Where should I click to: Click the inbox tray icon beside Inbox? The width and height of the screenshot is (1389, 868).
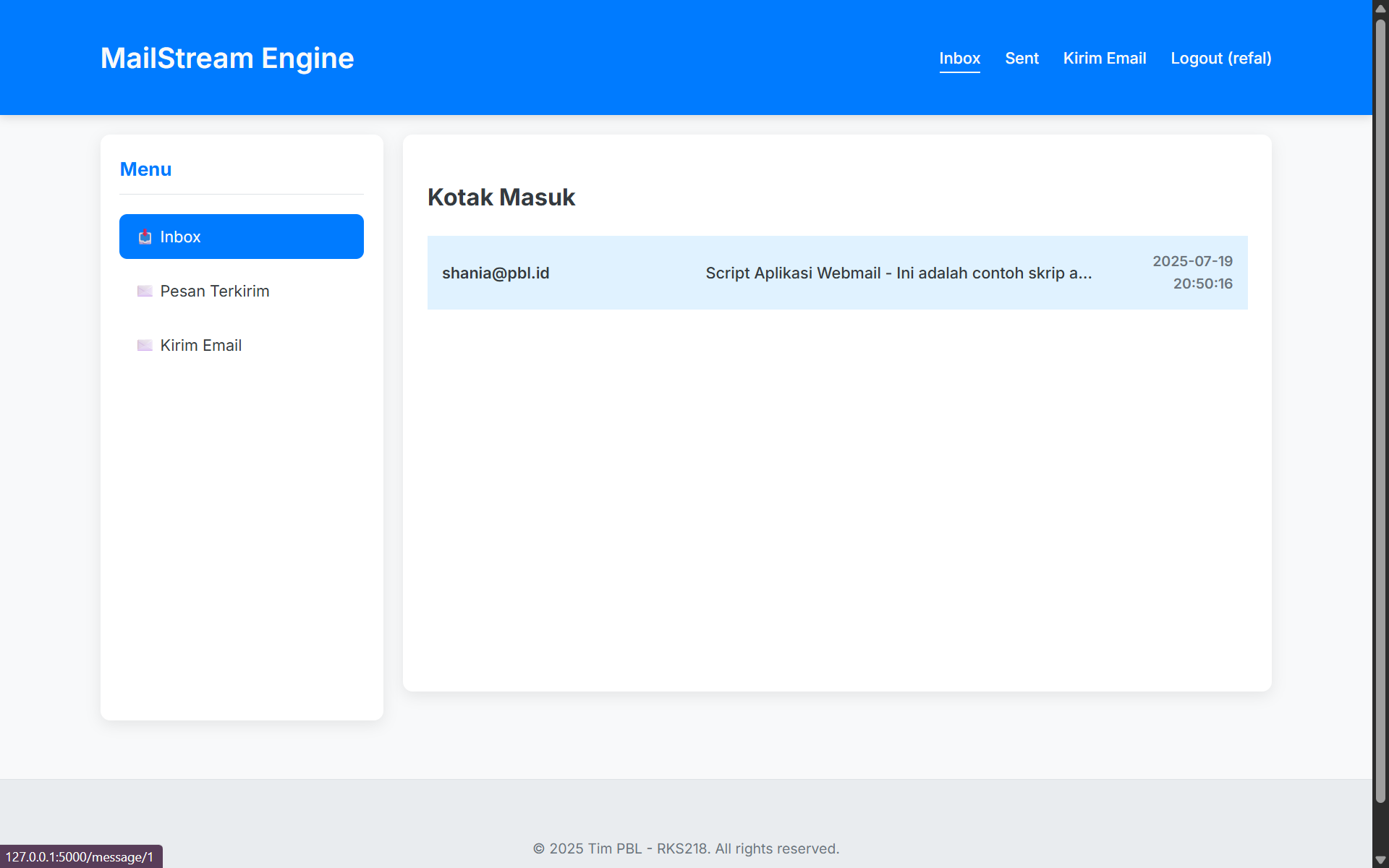pos(145,237)
